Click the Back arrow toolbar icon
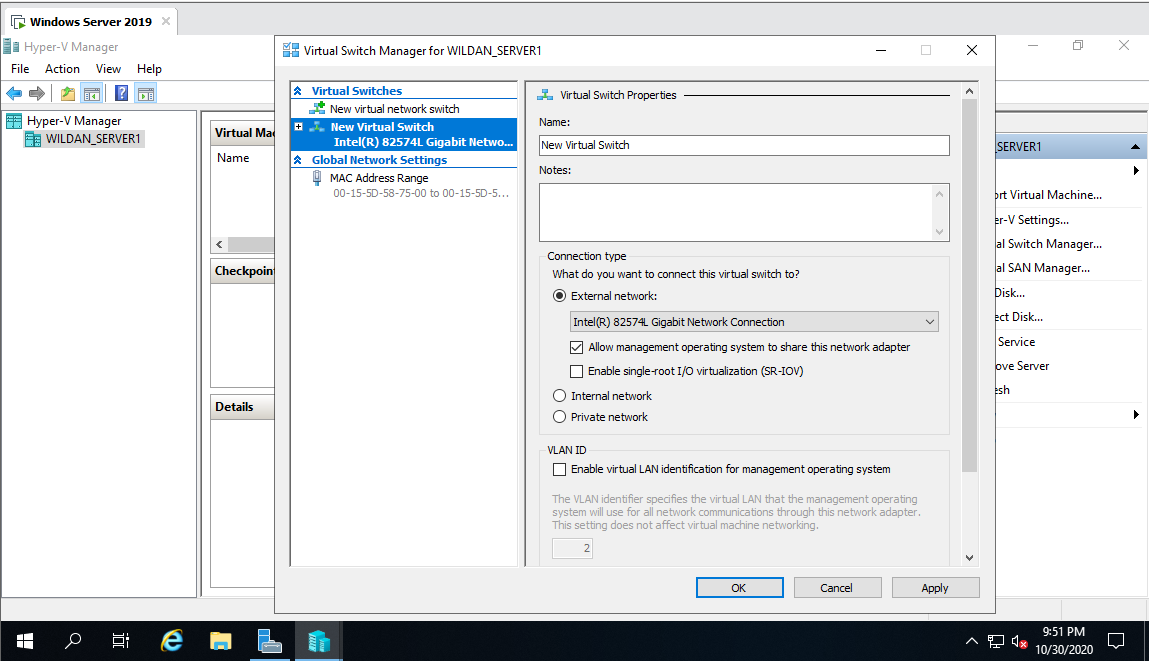 [14, 93]
